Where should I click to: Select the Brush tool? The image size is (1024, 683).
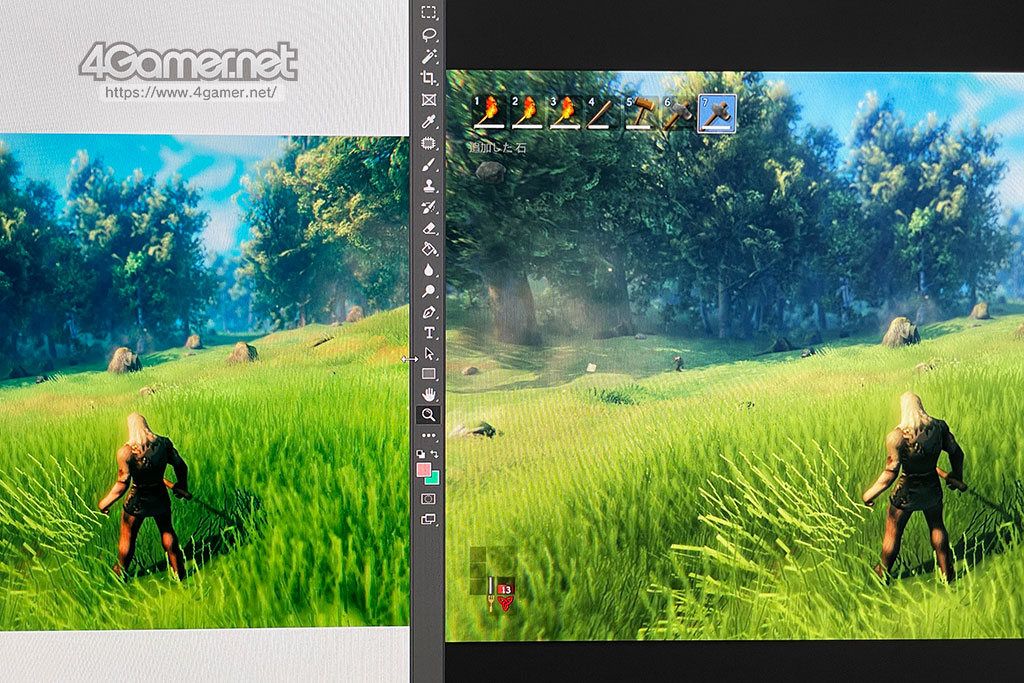tap(428, 165)
